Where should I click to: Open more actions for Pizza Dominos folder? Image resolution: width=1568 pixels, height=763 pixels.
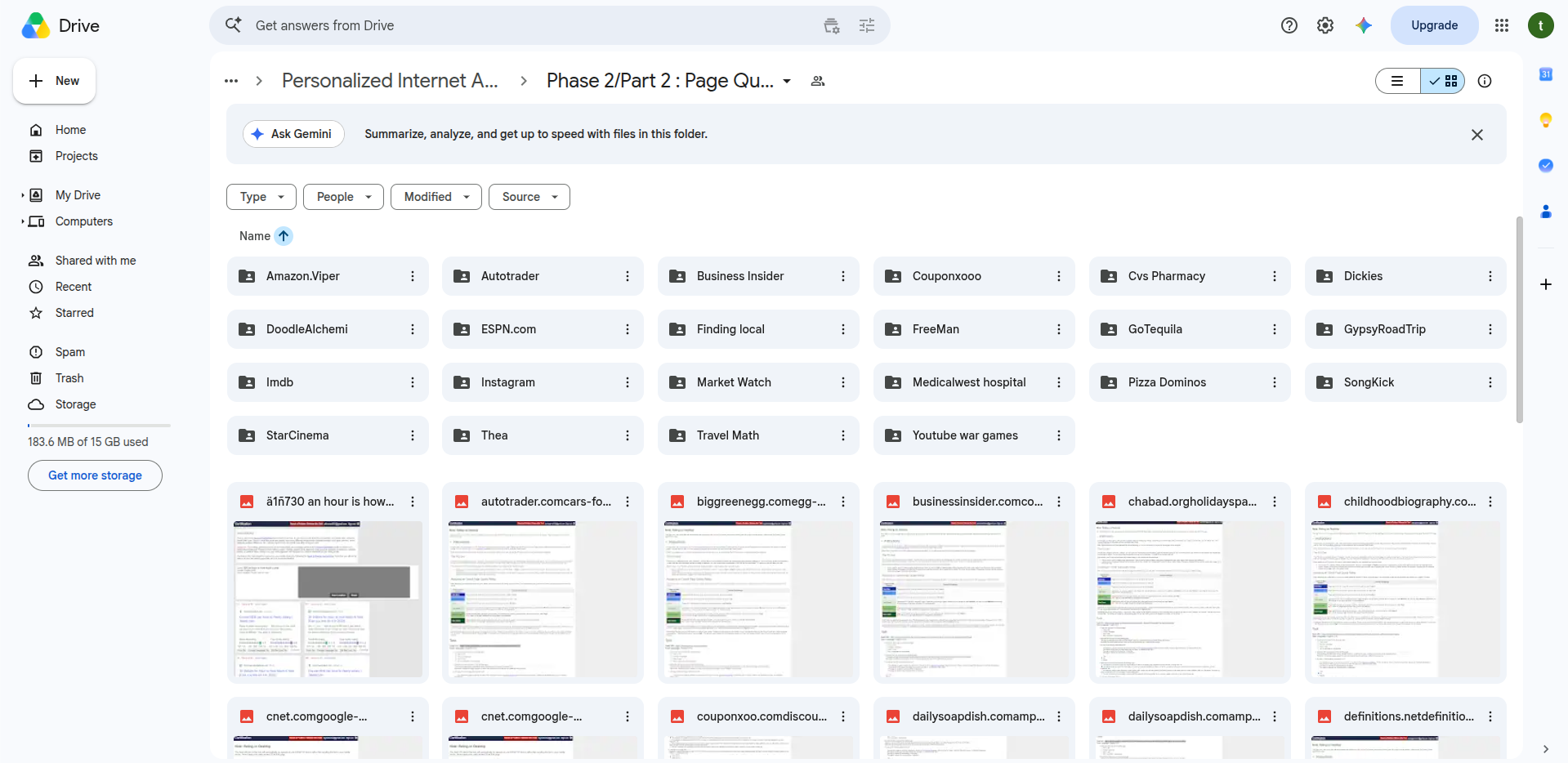(1275, 382)
